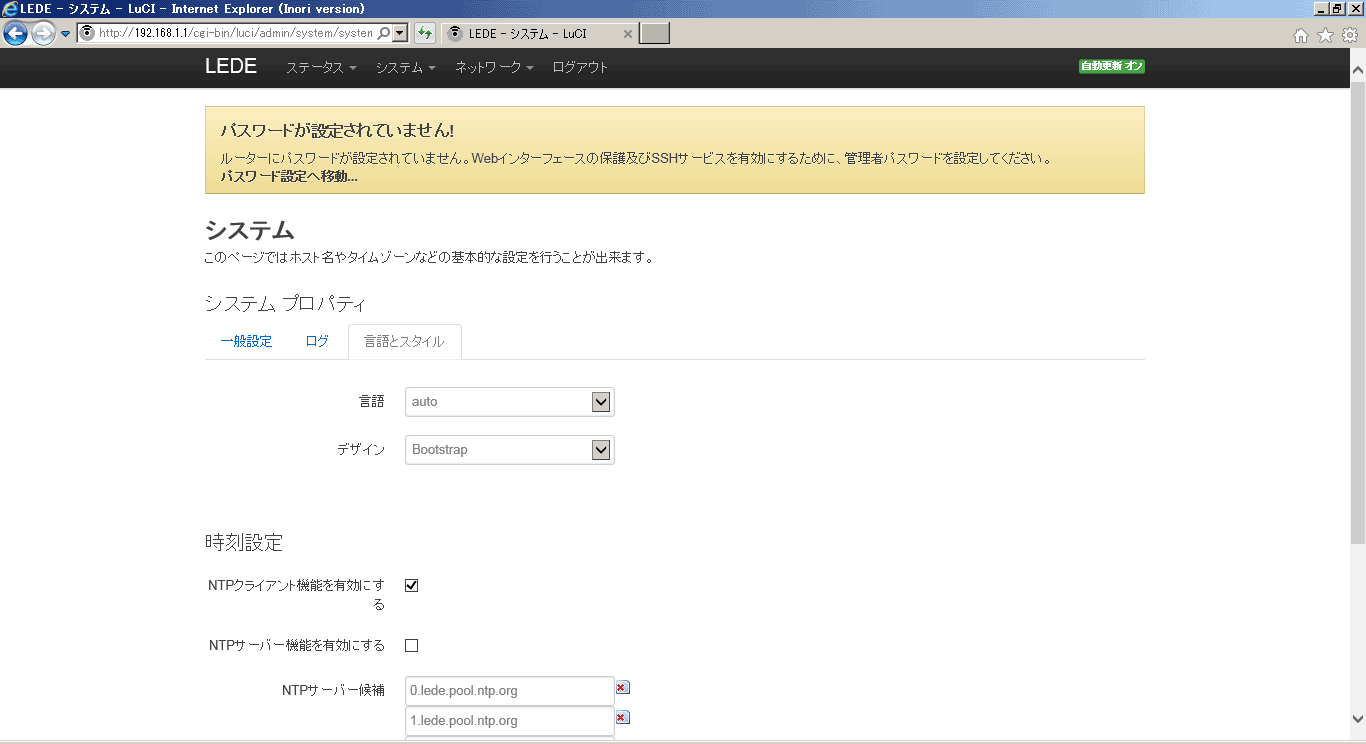Open the 言語 dropdown set to auto
Screen dimensions: 1366x744
[x=509, y=402]
